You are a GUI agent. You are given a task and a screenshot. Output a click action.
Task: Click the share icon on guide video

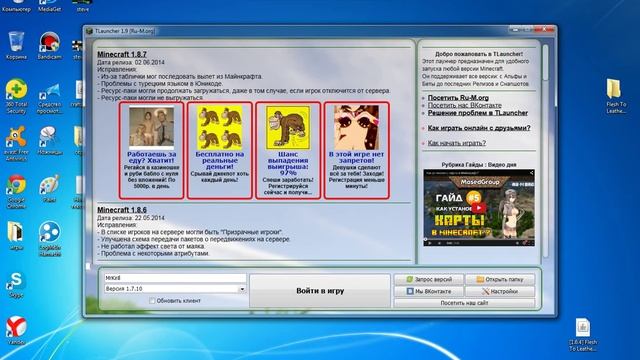(531, 173)
